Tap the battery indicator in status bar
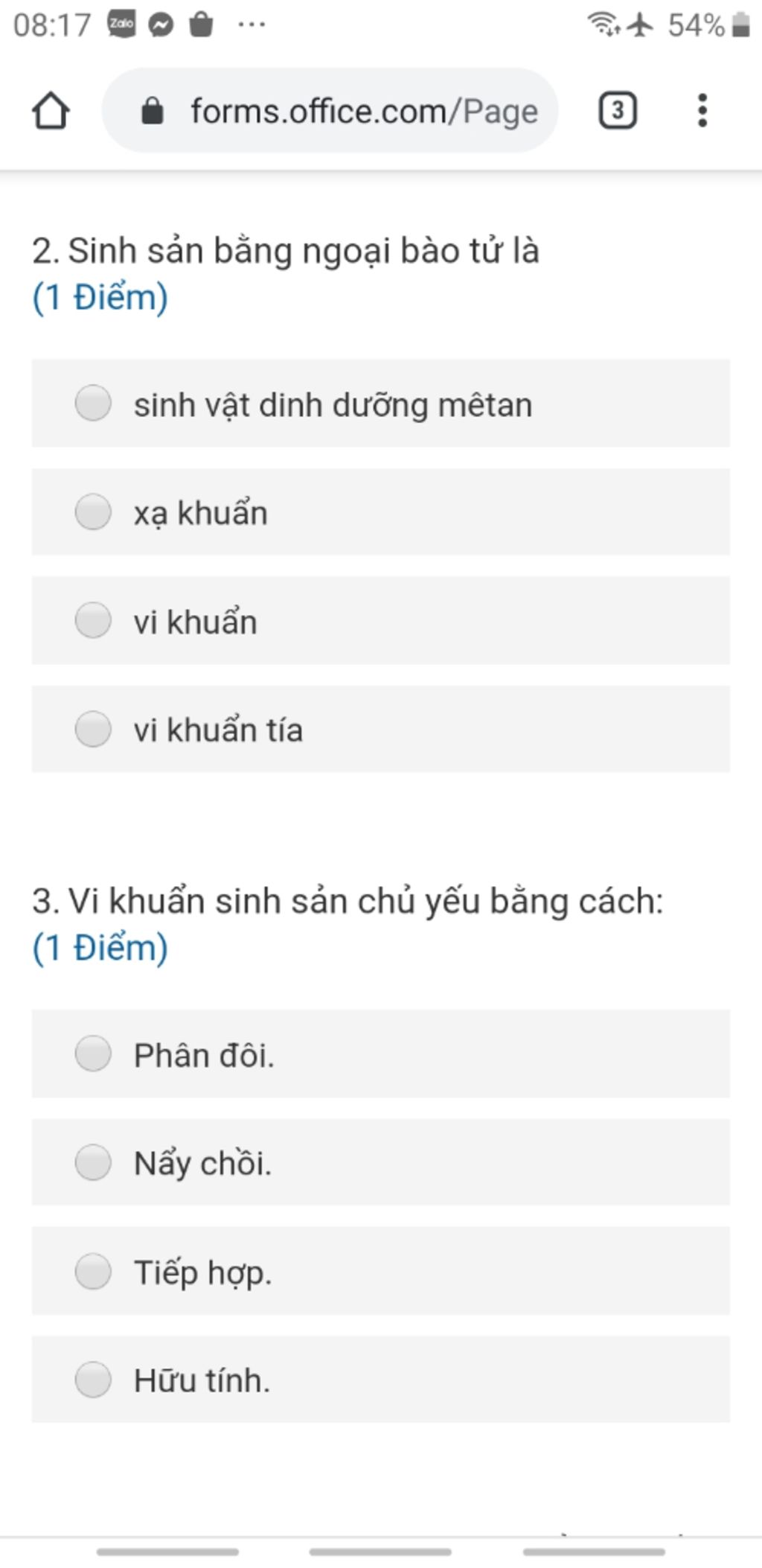 click(x=740, y=25)
